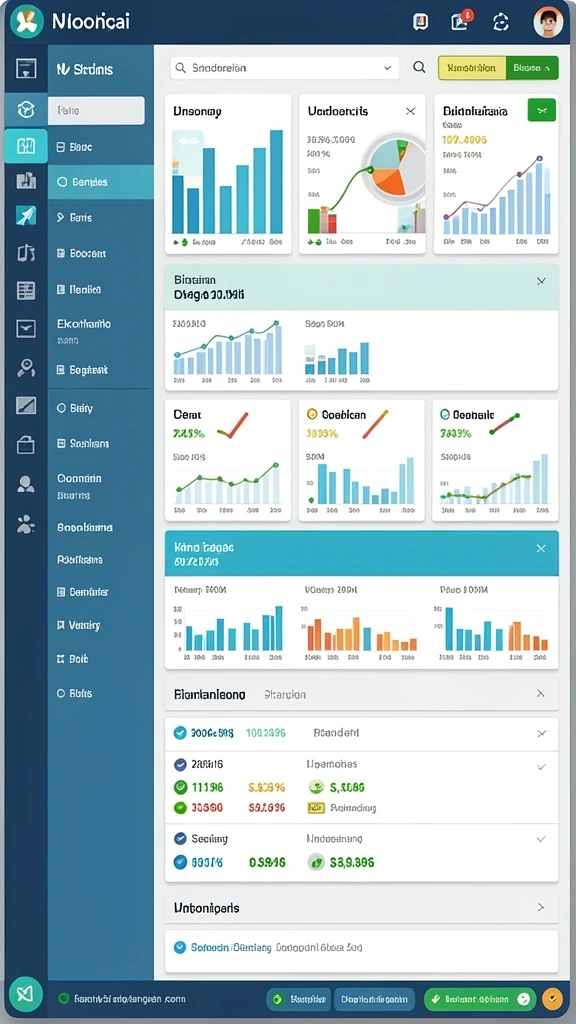Click the line chart icon in sidebar

(25, 406)
